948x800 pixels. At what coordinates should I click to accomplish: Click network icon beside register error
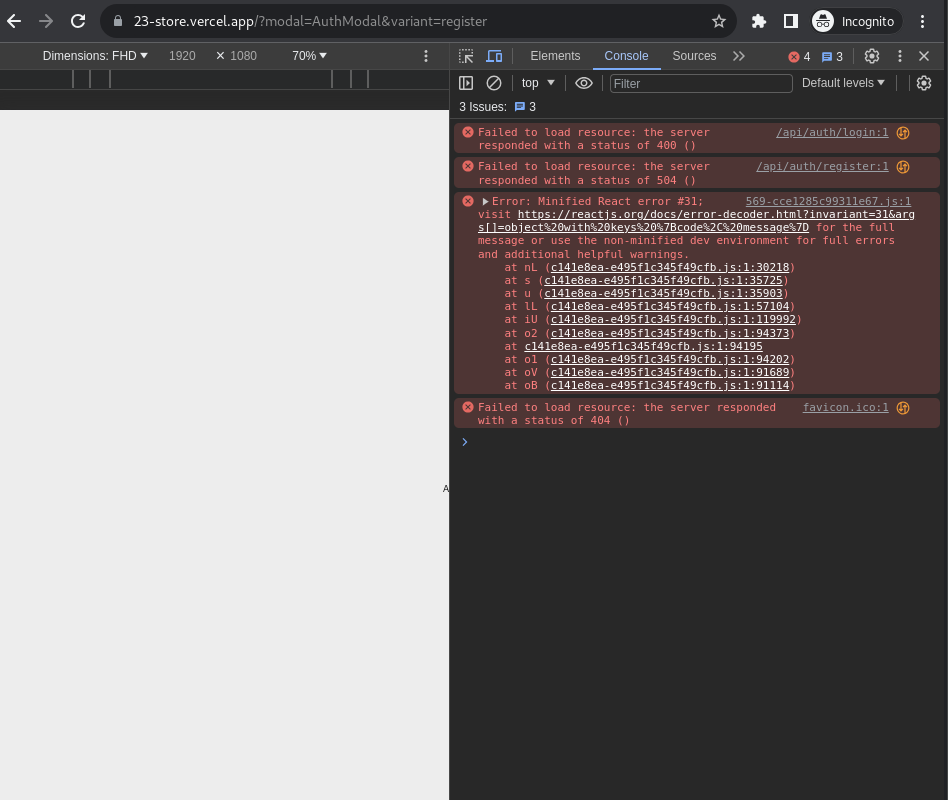point(903,167)
